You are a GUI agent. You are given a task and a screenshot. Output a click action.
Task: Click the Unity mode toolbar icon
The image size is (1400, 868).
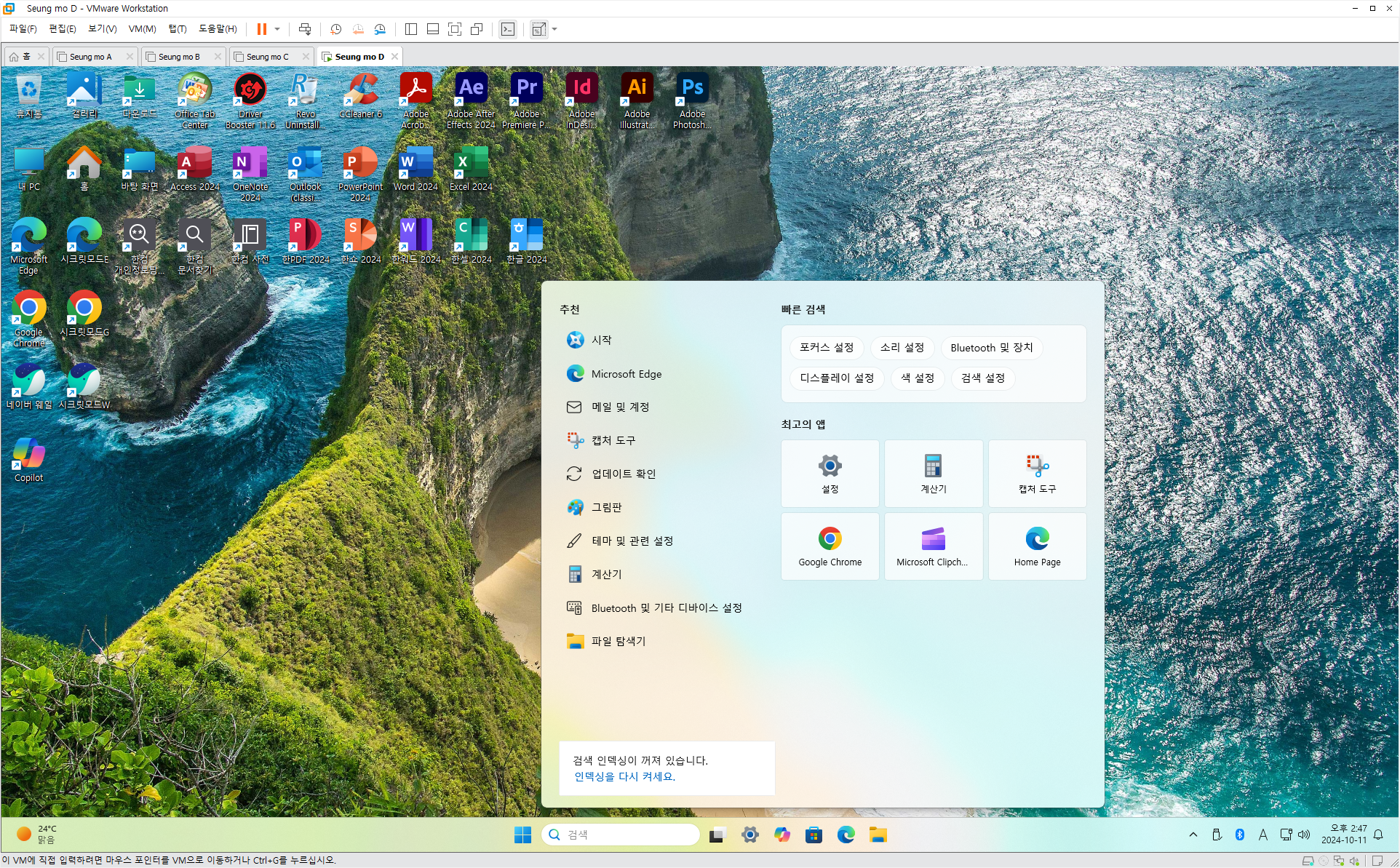tap(477, 29)
